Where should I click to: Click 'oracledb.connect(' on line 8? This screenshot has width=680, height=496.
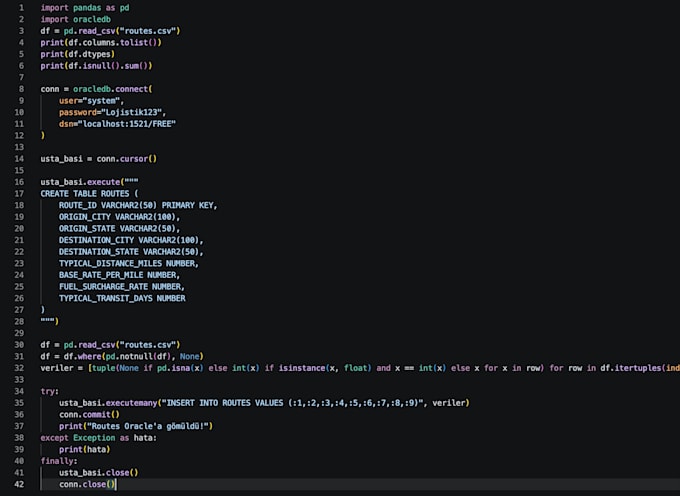112,89
